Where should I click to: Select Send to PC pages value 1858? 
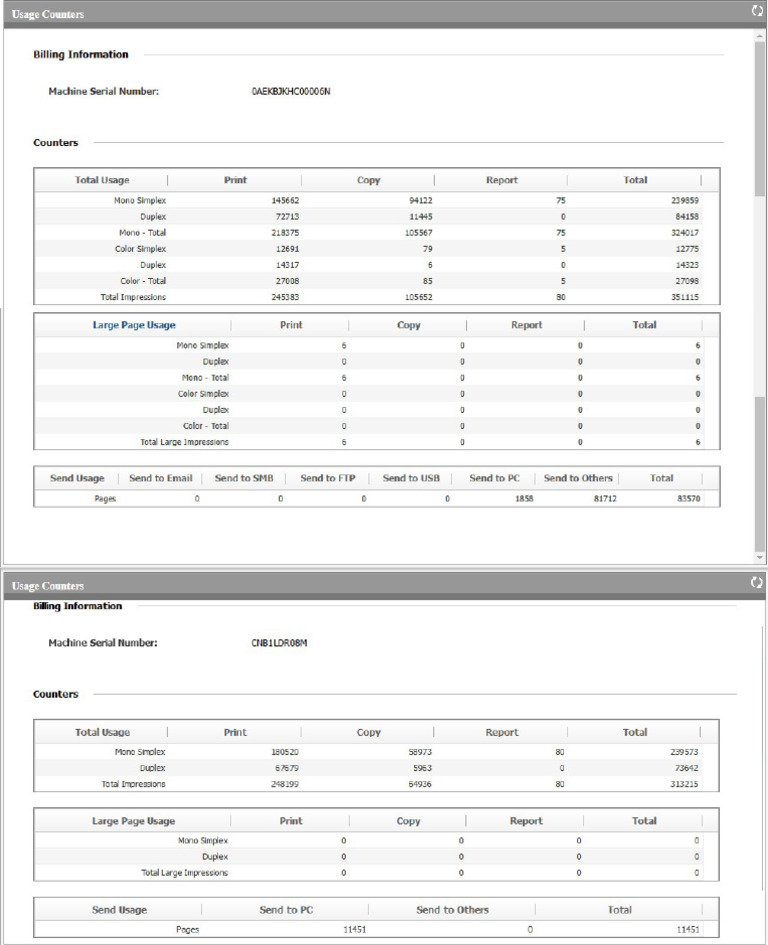click(x=524, y=499)
